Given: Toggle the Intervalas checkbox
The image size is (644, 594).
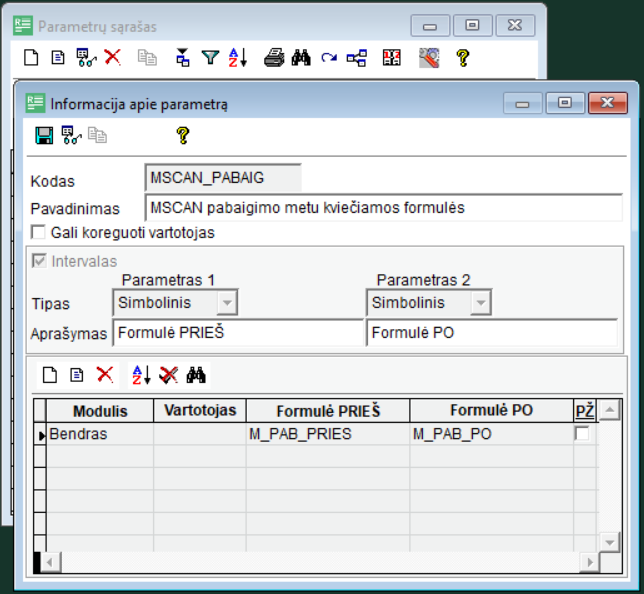Looking at the screenshot, I should pyautogui.click(x=39, y=261).
